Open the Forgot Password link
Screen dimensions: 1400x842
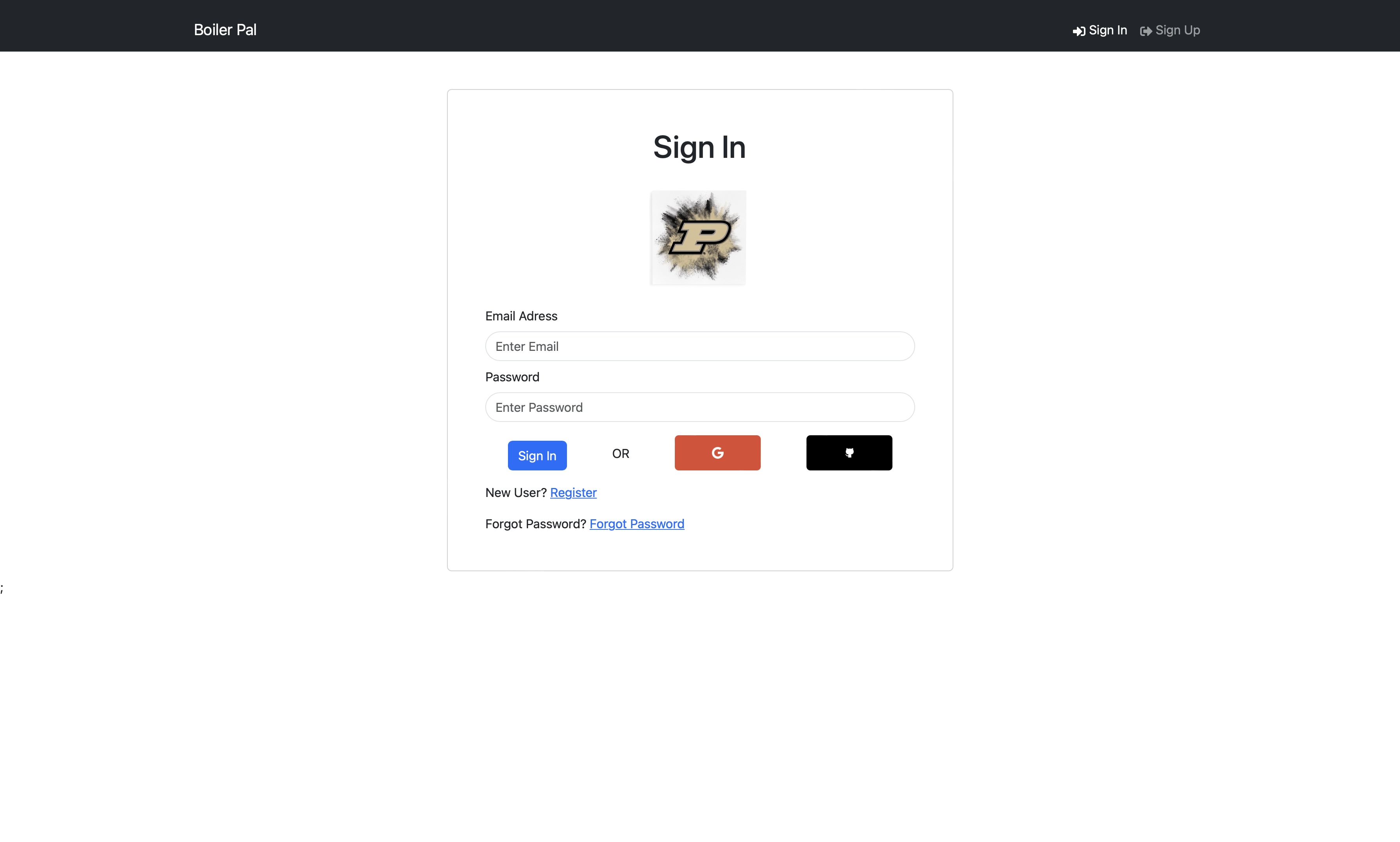click(637, 524)
